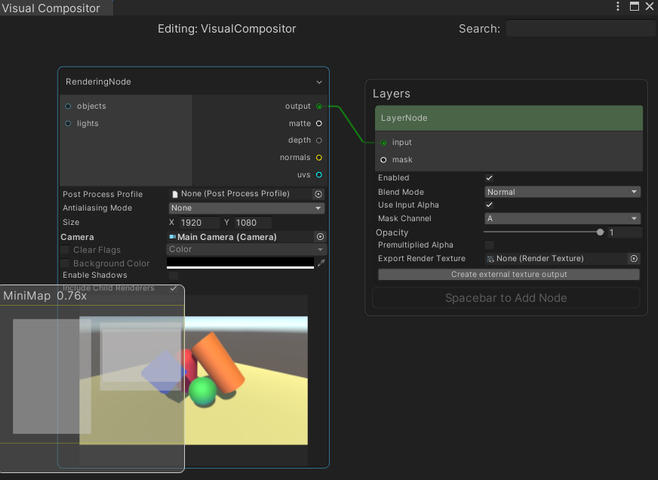Click the lights input port

(x=68, y=123)
